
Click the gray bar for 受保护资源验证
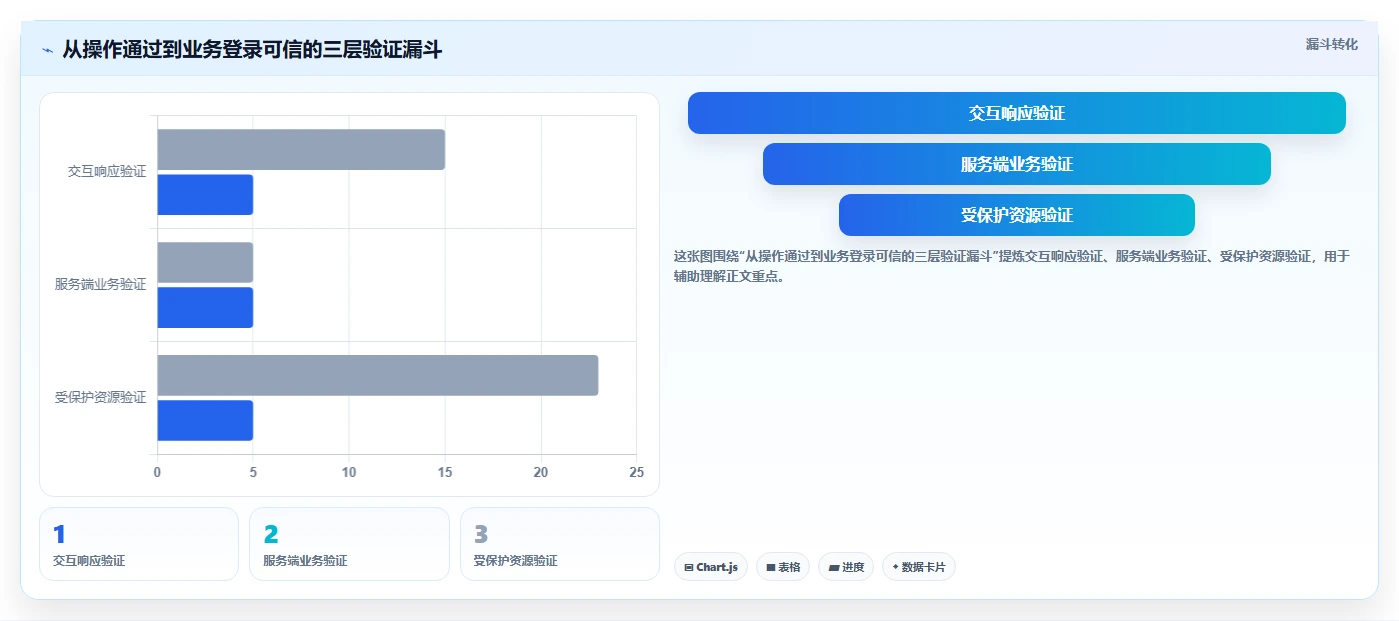click(378, 375)
